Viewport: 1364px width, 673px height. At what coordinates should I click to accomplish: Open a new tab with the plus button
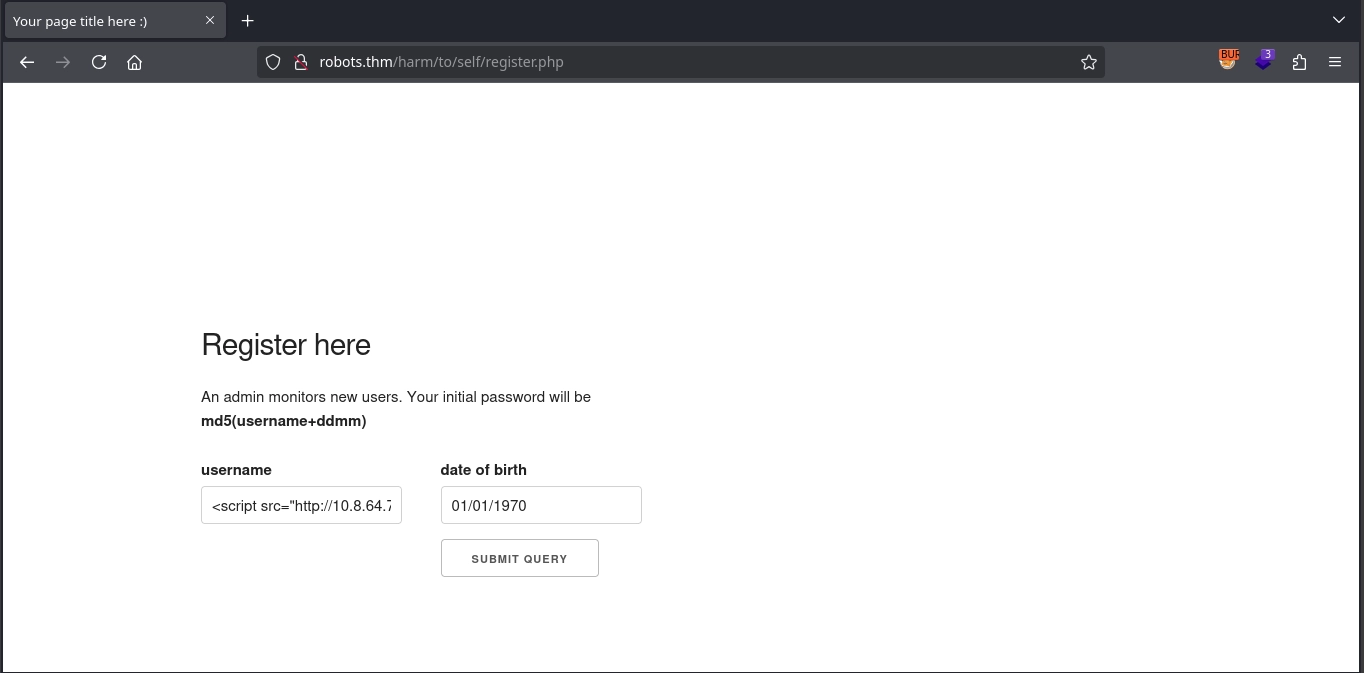tap(248, 21)
